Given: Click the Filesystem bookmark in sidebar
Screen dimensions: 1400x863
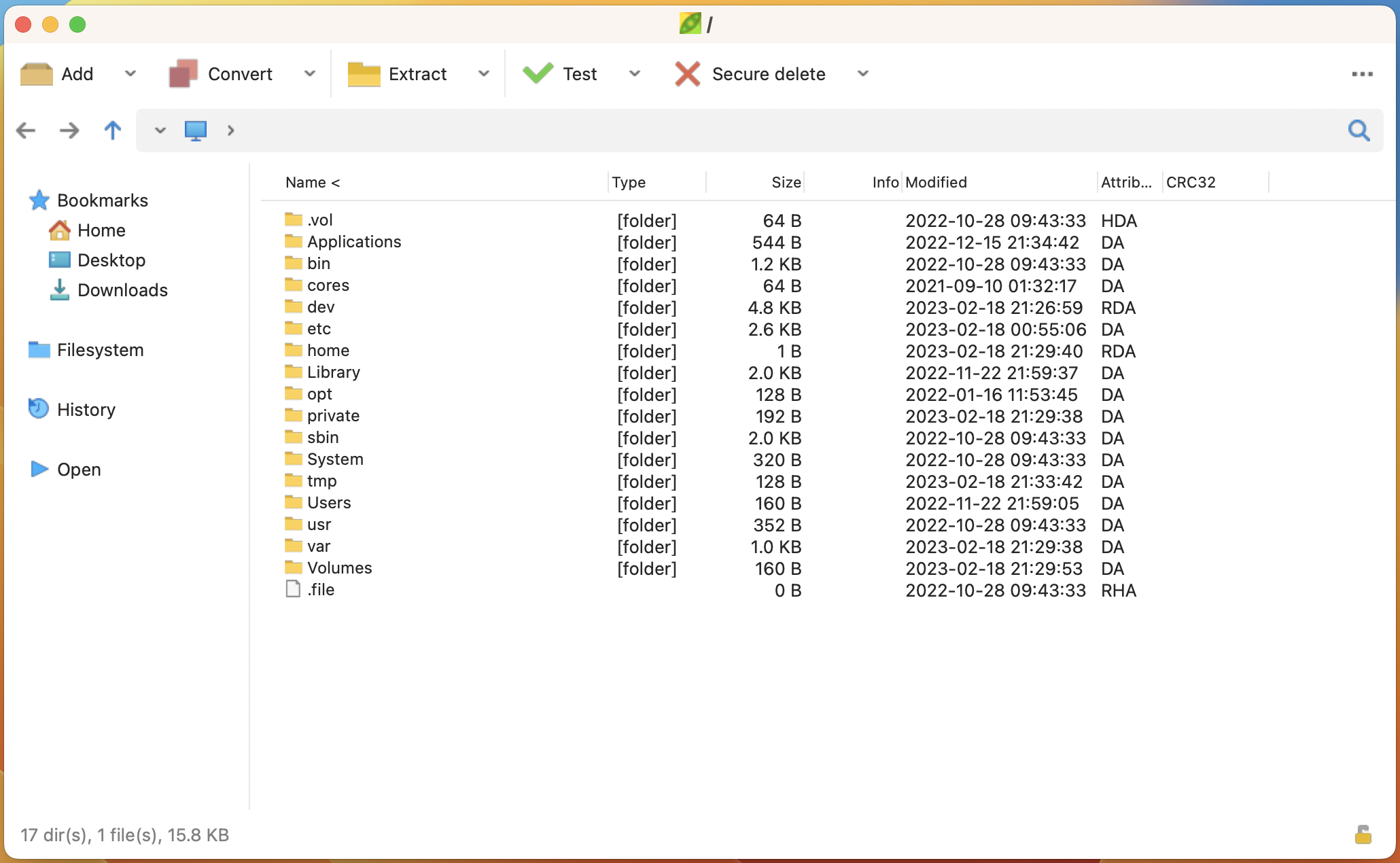Looking at the screenshot, I should coord(99,349).
